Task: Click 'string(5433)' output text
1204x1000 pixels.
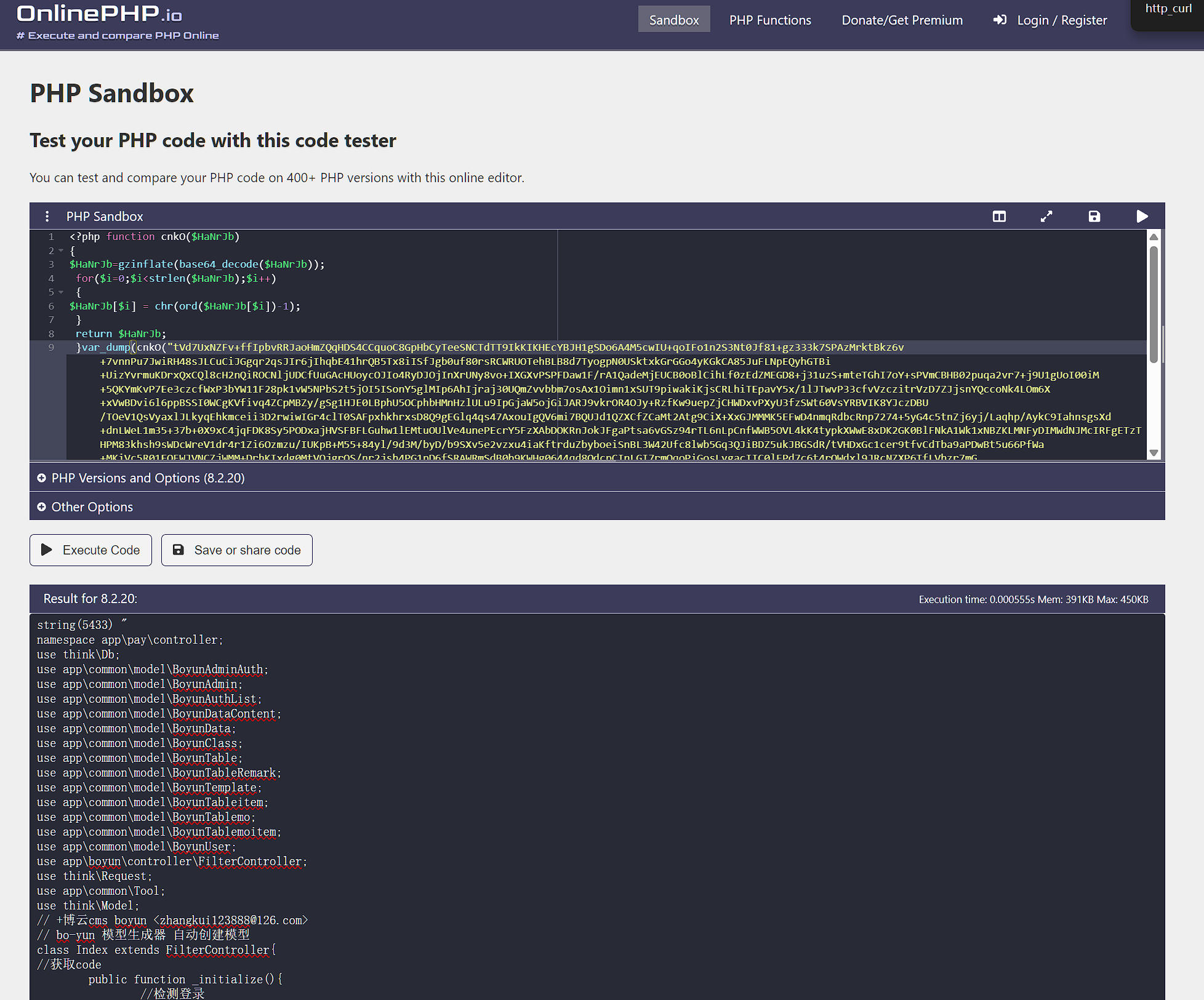Action: 74,625
